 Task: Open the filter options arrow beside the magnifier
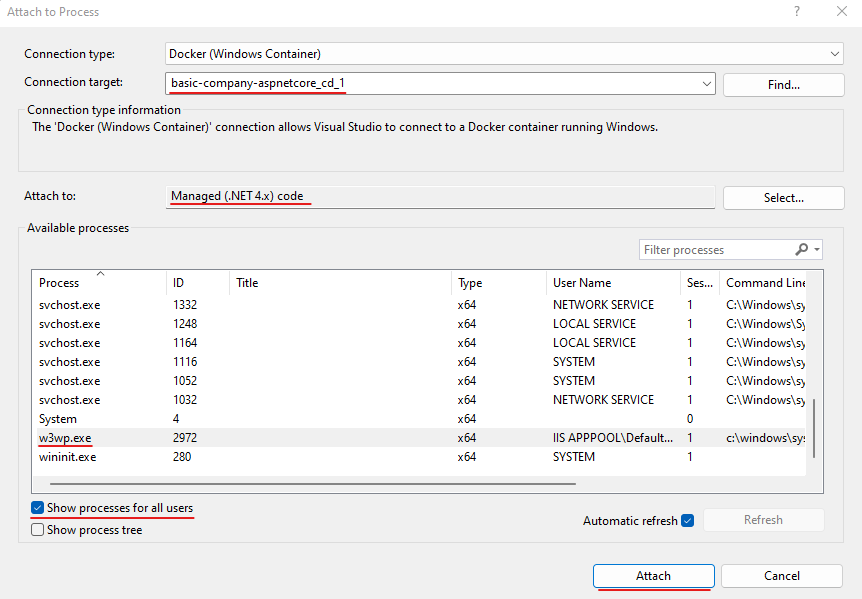pos(817,250)
